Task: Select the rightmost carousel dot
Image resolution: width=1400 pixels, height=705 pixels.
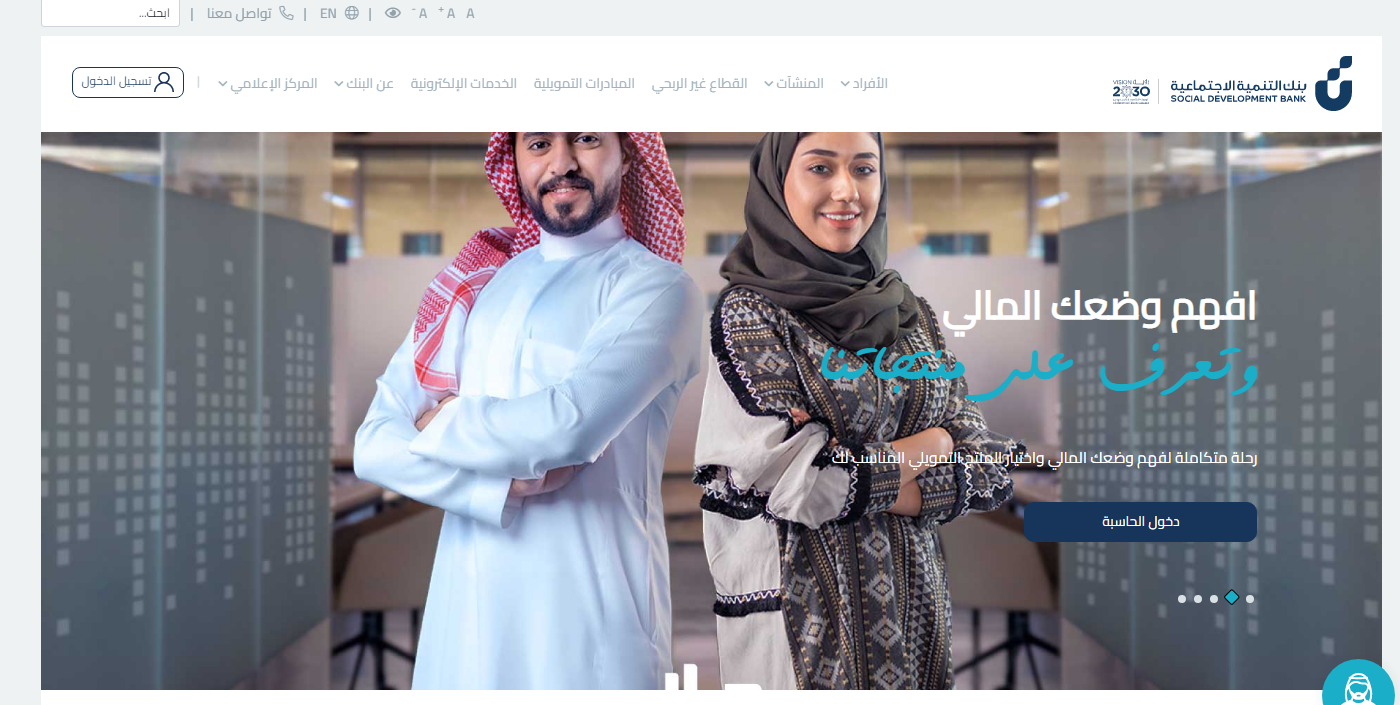Action: point(1250,599)
